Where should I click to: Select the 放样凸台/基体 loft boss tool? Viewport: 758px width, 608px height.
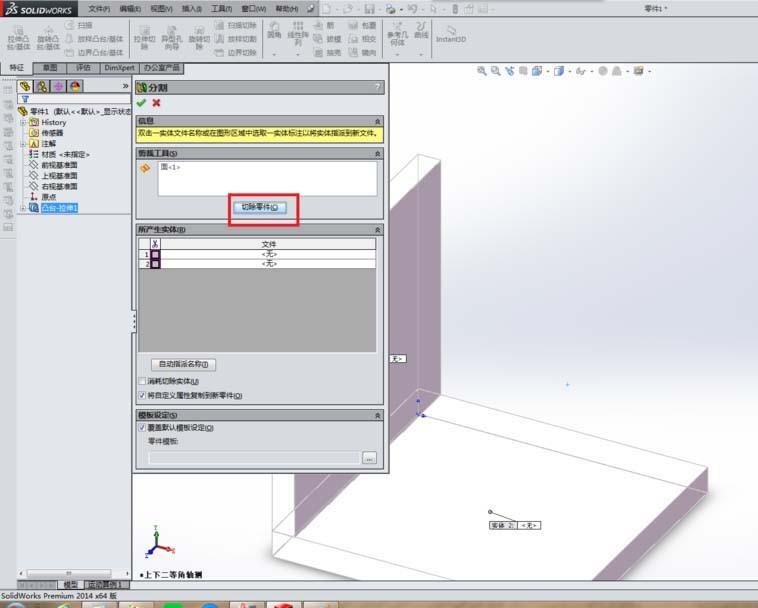coord(95,39)
